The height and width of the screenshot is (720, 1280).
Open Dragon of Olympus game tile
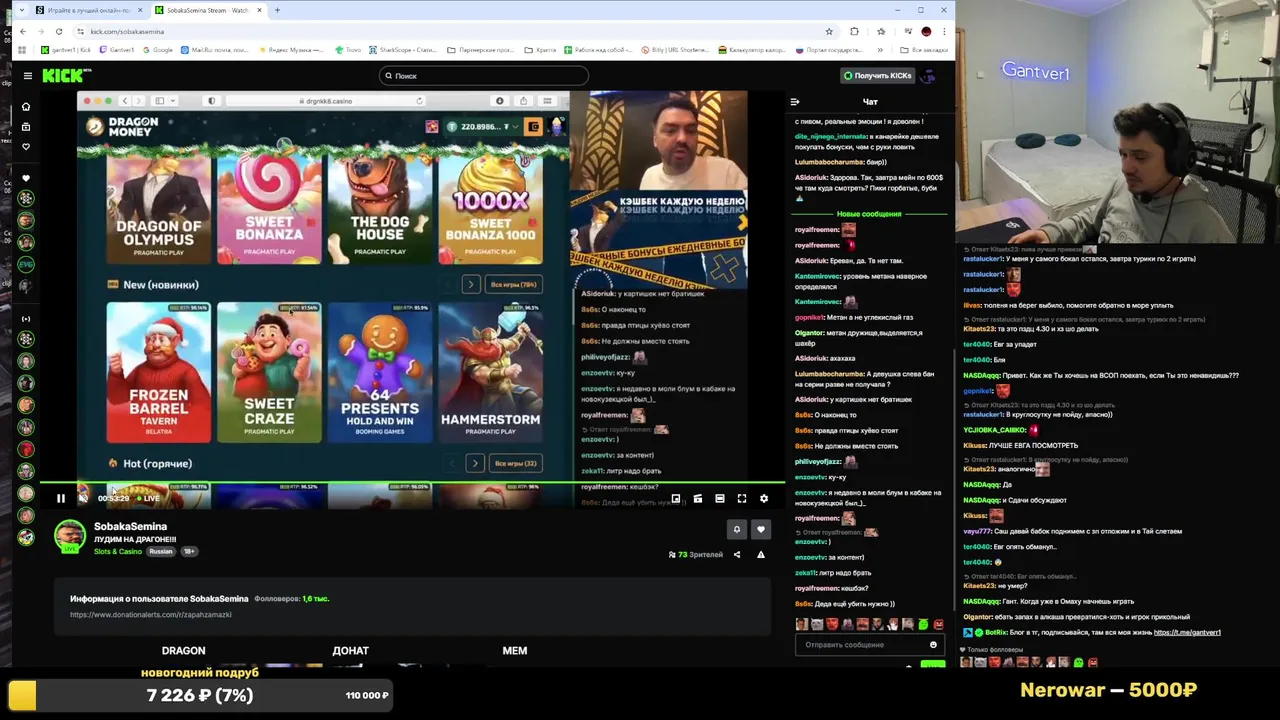pyautogui.click(x=159, y=210)
